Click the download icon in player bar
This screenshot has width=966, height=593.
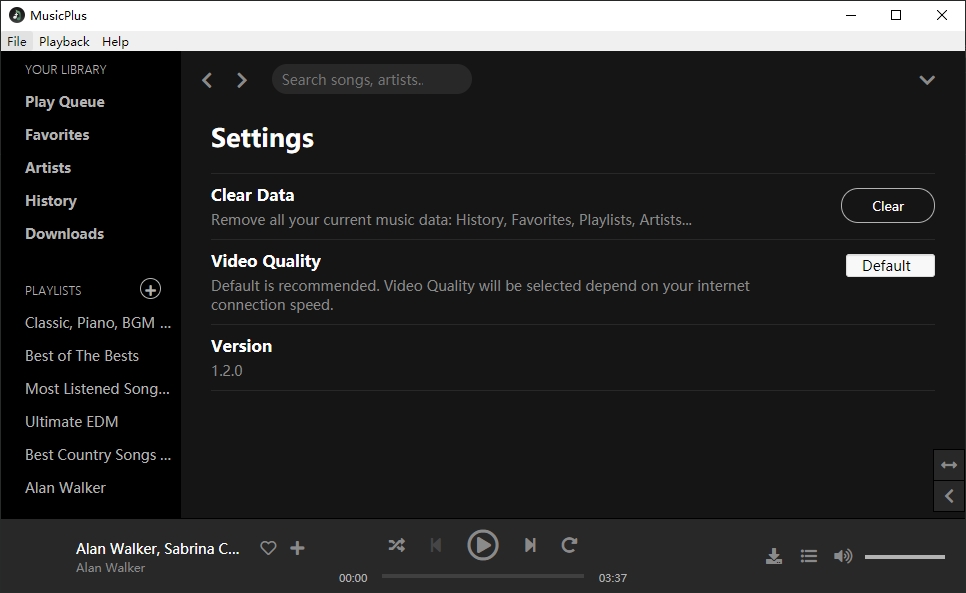point(773,556)
